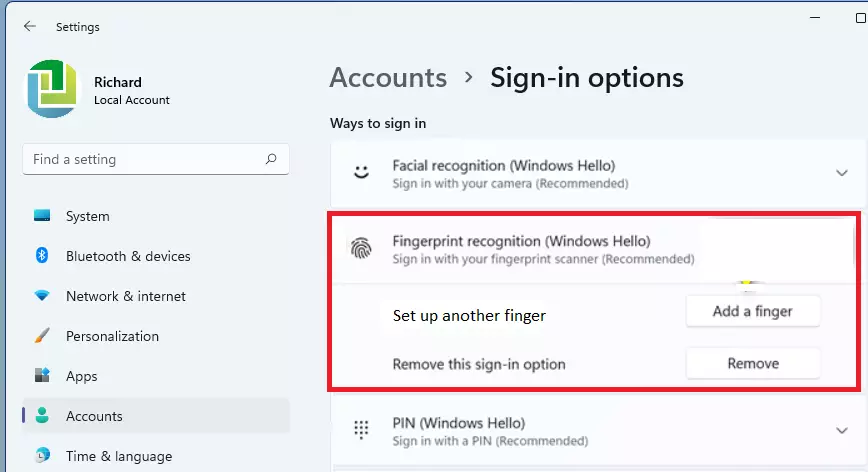Click the Time & language globe icon
868x472 pixels.
coord(42,455)
